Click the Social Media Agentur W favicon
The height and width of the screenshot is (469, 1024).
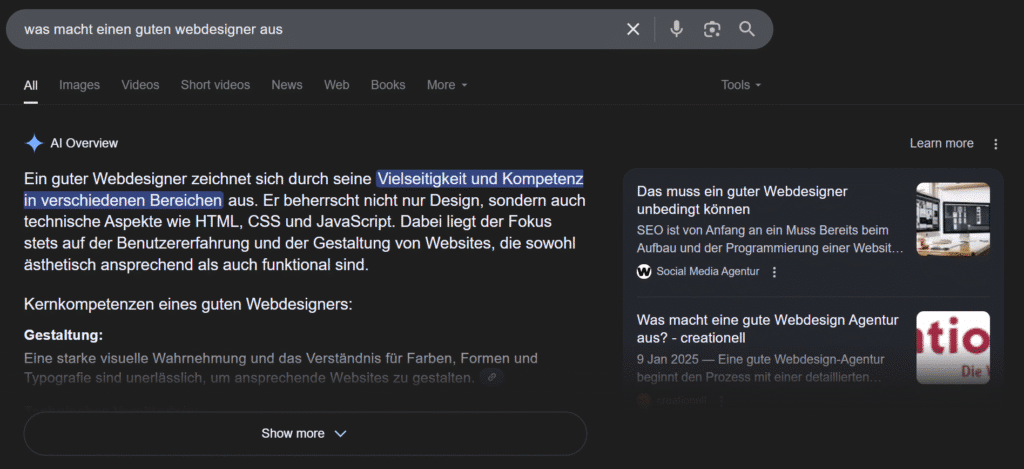click(644, 272)
